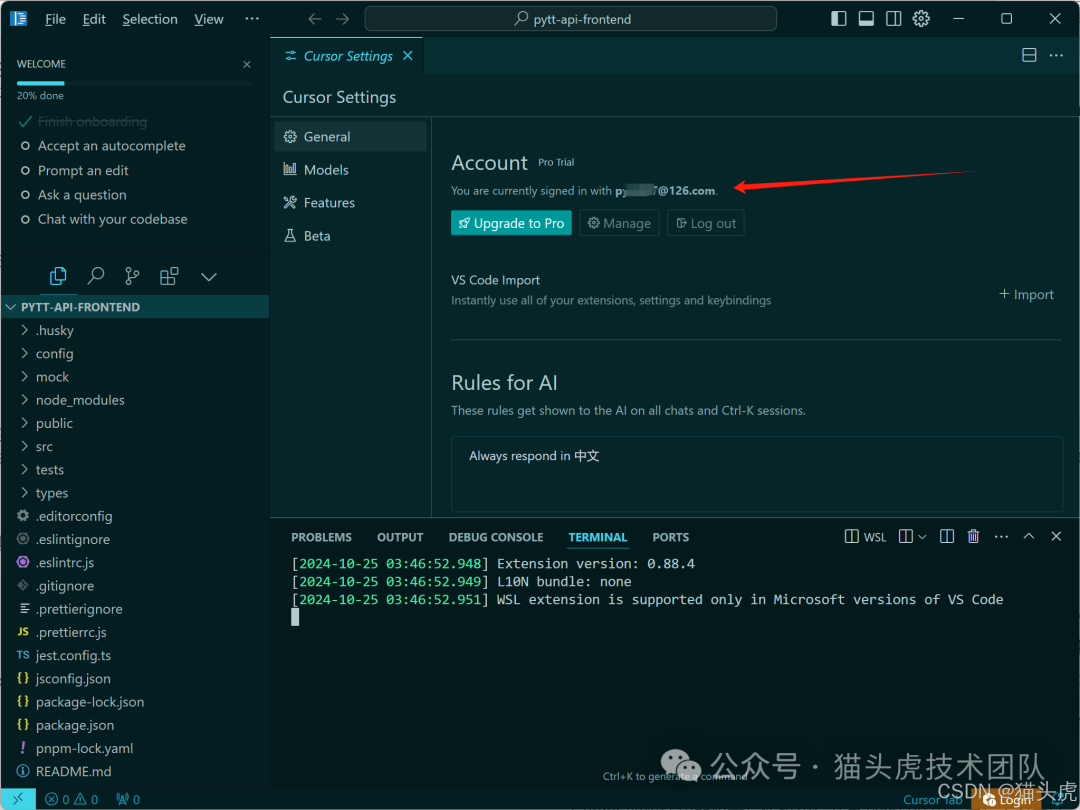Viewport: 1080px width, 810px height.
Task: Open editor more actions ellipsis
Action: click(x=1056, y=55)
